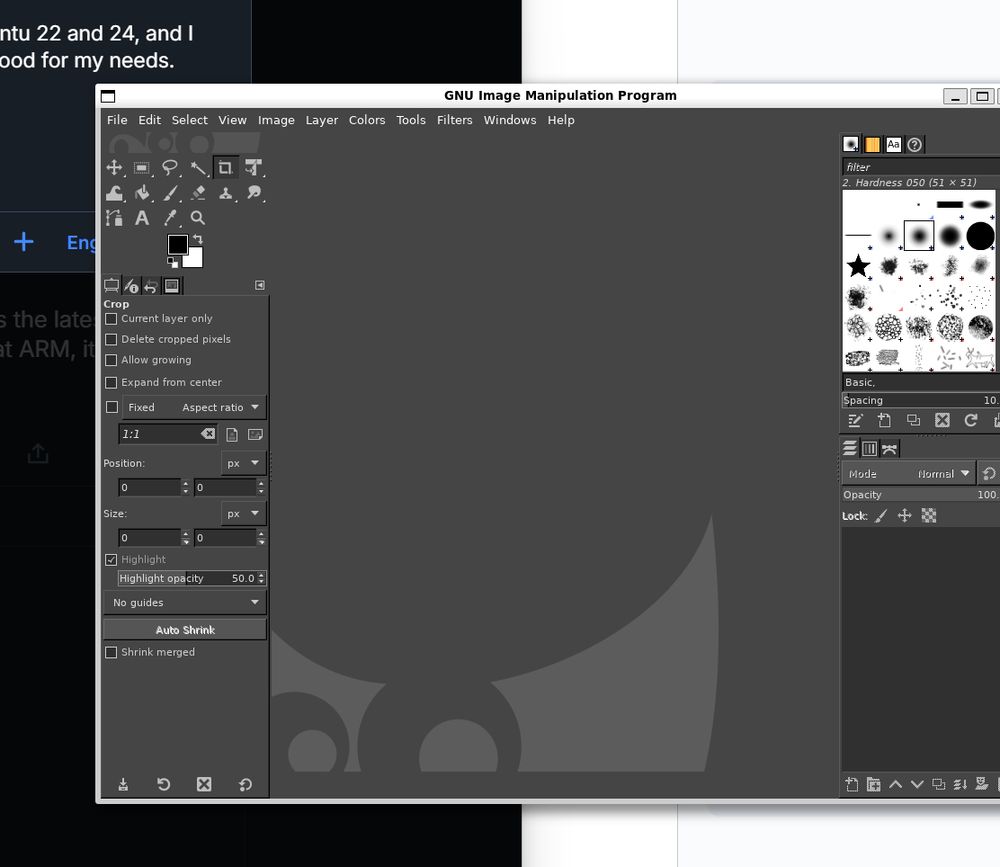
Task: Open the Windows menu
Action: click(x=510, y=120)
